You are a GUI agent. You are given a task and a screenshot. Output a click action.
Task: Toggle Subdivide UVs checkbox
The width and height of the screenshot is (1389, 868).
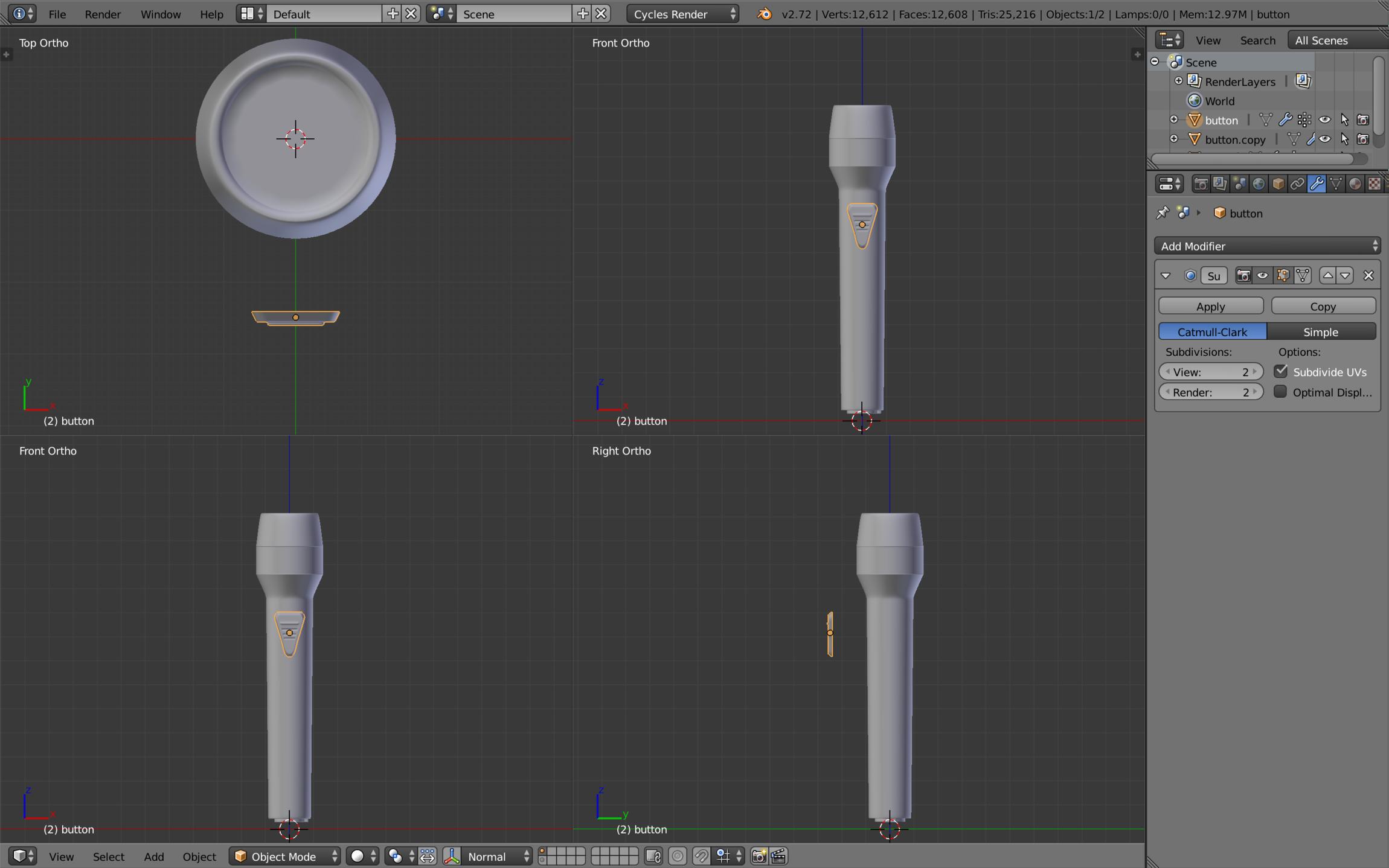click(x=1281, y=371)
